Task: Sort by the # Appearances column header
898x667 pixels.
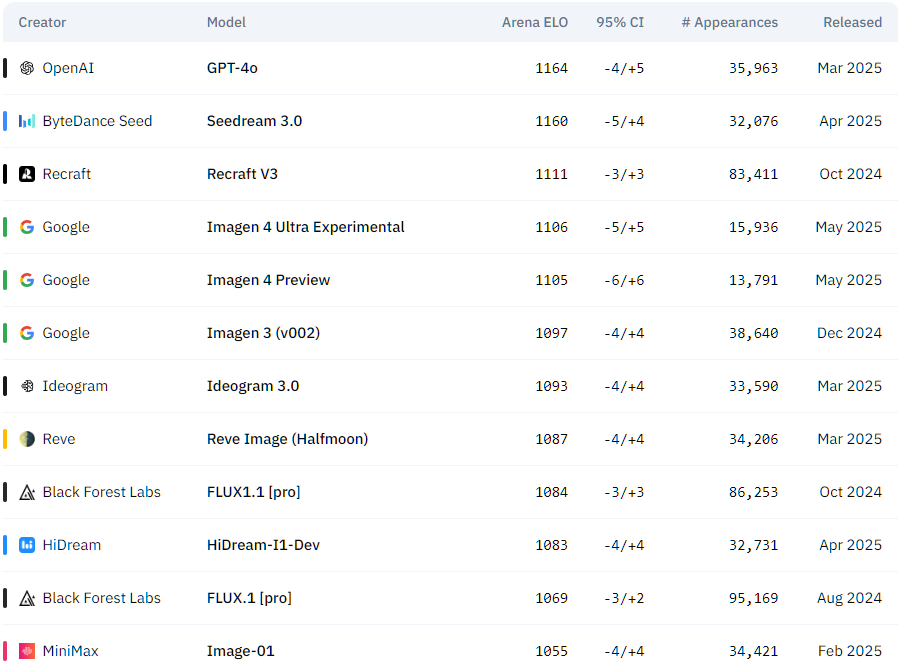Action: tap(730, 22)
